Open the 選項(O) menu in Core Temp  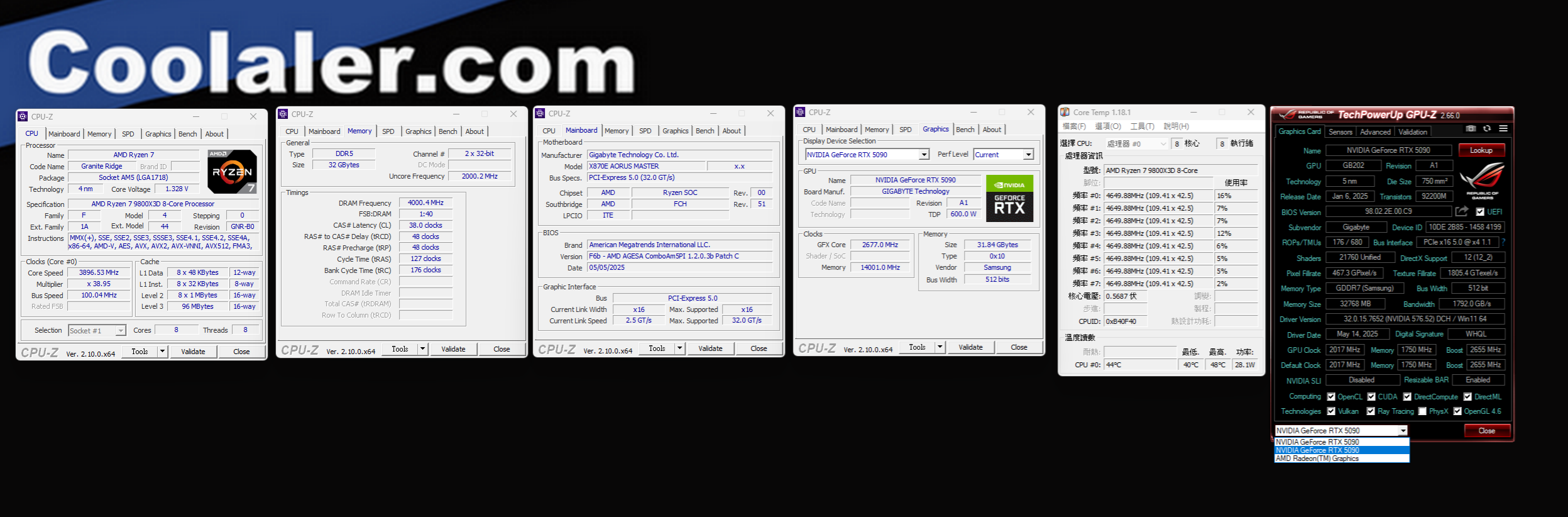pyautogui.click(x=1108, y=126)
